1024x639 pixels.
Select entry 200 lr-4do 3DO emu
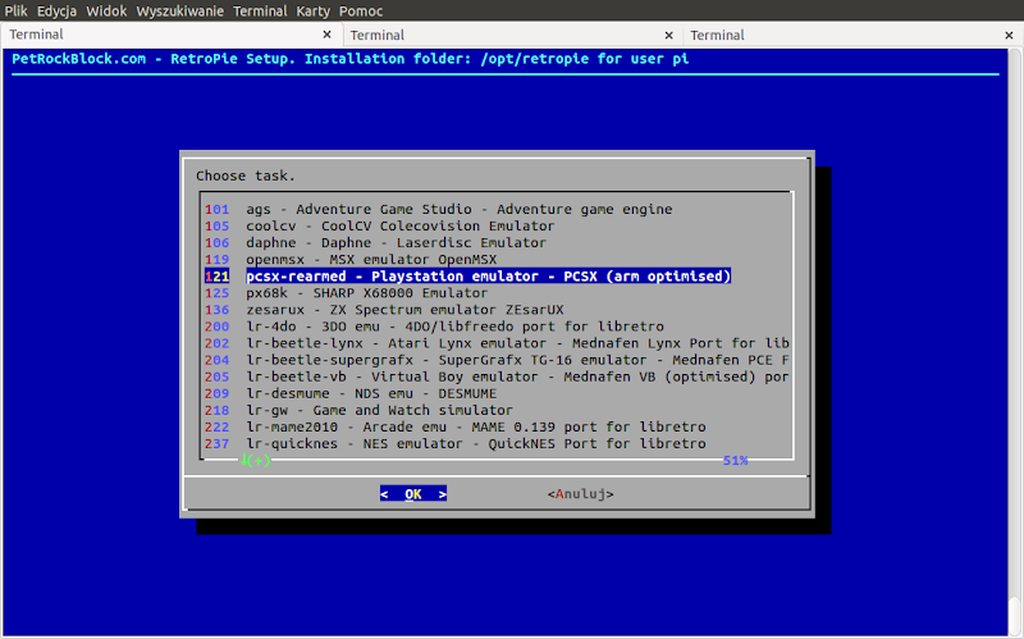pos(434,327)
